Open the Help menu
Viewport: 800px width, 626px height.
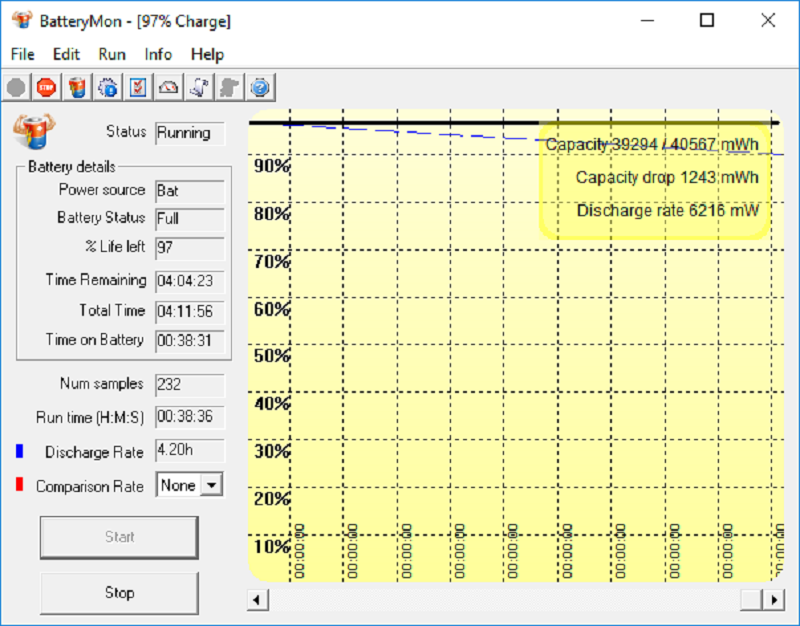coord(207,54)
